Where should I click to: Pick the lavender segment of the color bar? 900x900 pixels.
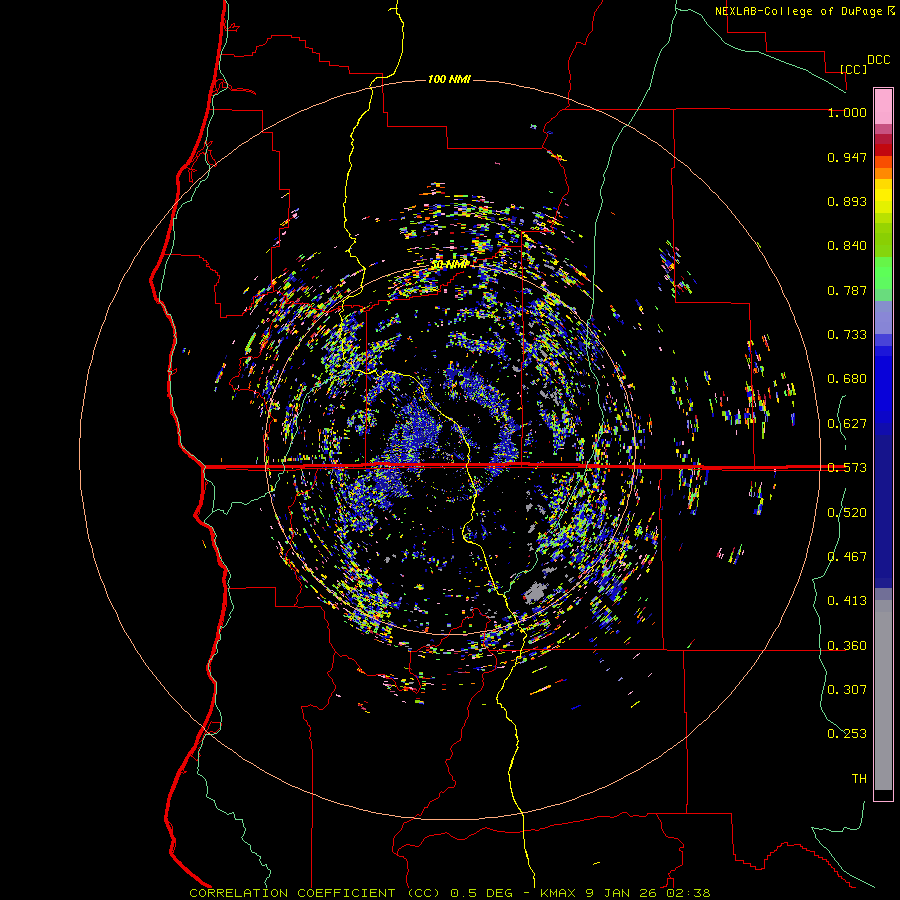(883, 317)
